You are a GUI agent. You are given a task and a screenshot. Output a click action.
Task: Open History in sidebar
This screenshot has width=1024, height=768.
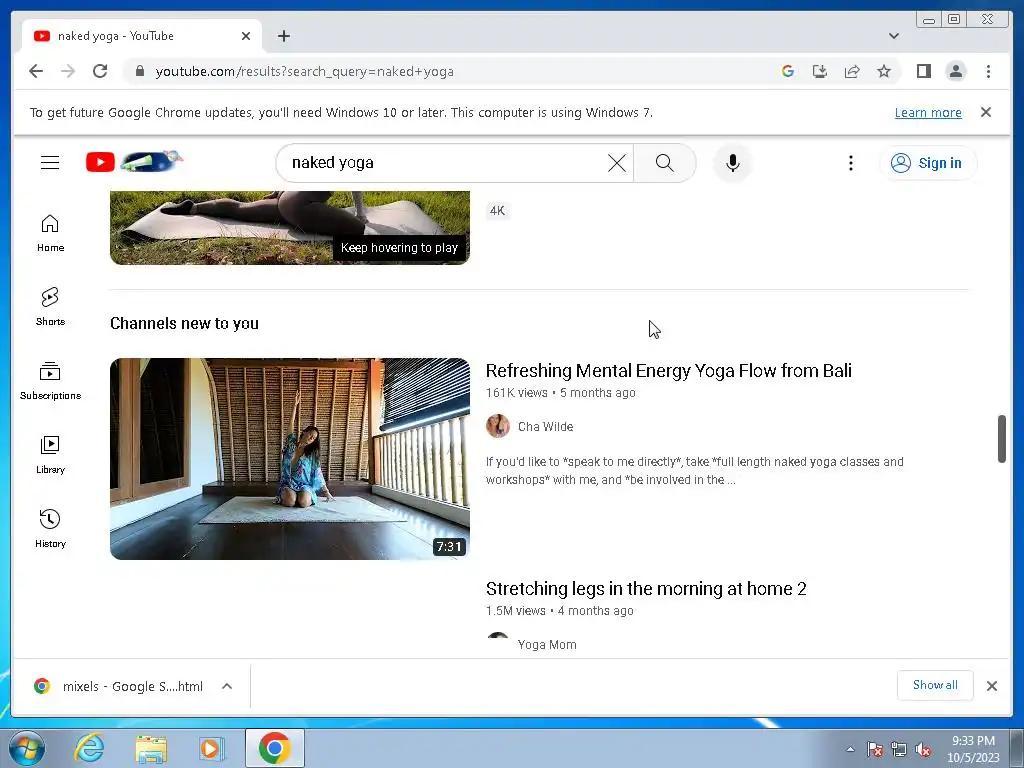(50, 528)
